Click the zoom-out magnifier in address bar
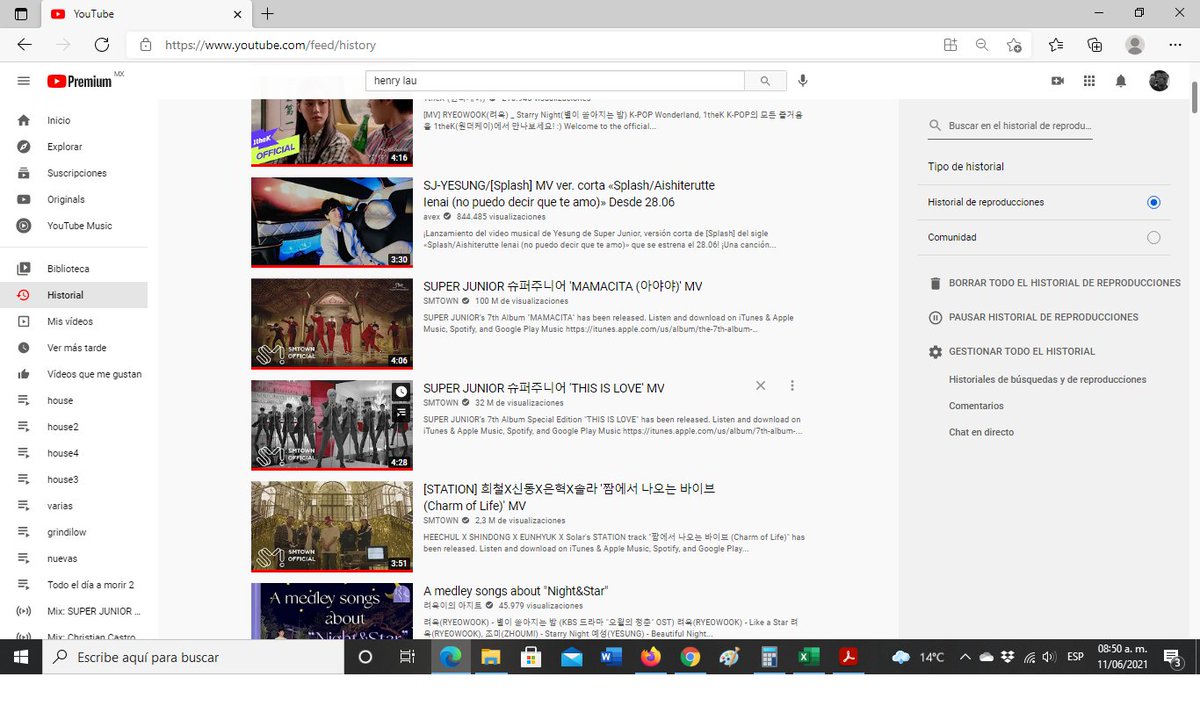 click(x=982, y=45)
